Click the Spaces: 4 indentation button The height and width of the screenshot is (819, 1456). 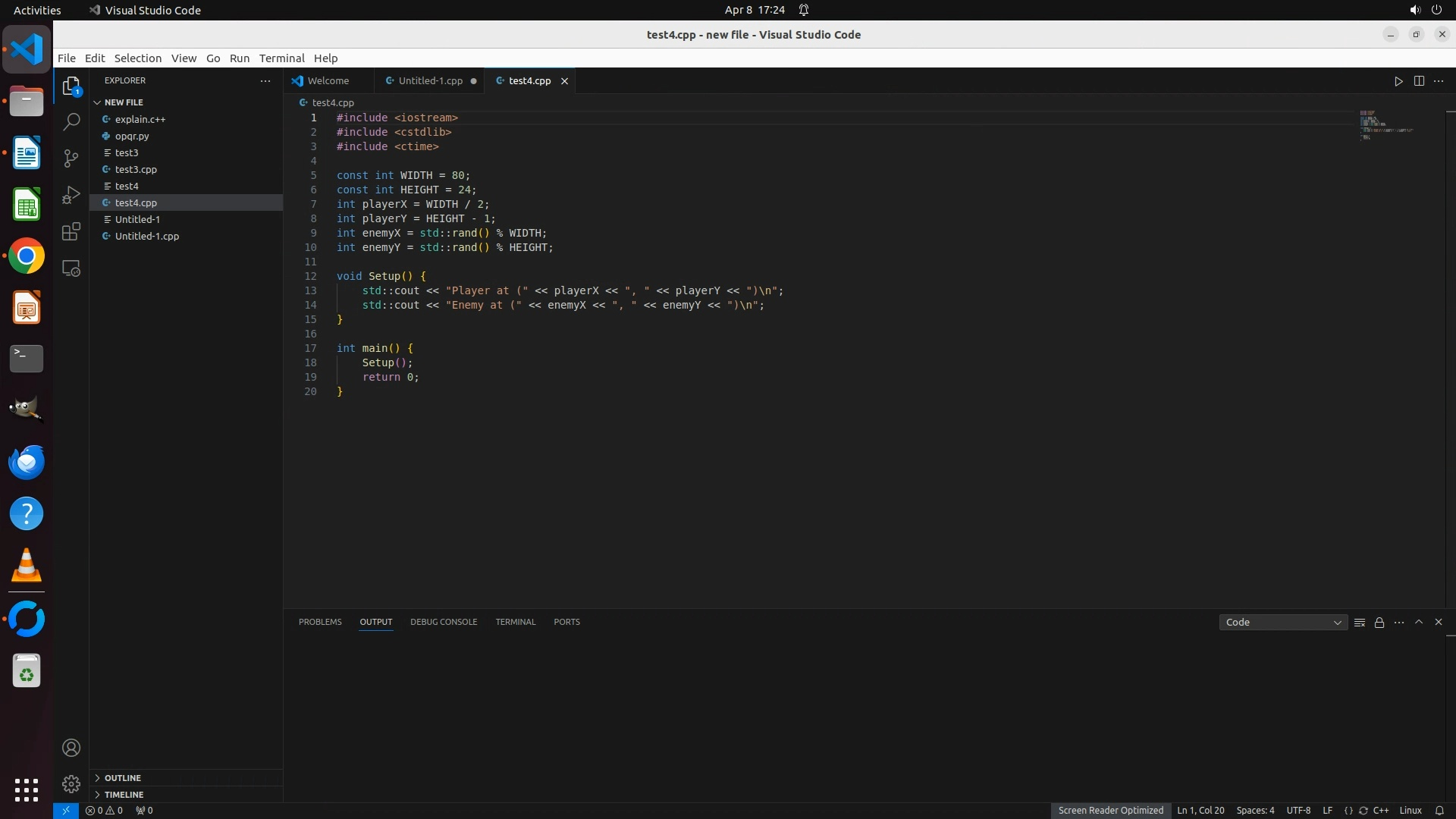[x=1255, y=810]
